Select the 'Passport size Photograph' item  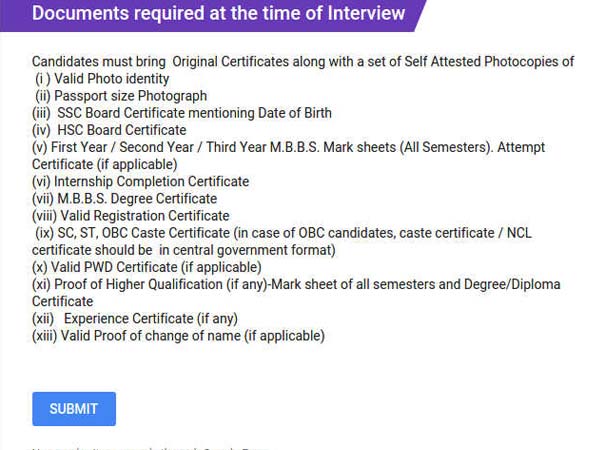coord(121,96)
